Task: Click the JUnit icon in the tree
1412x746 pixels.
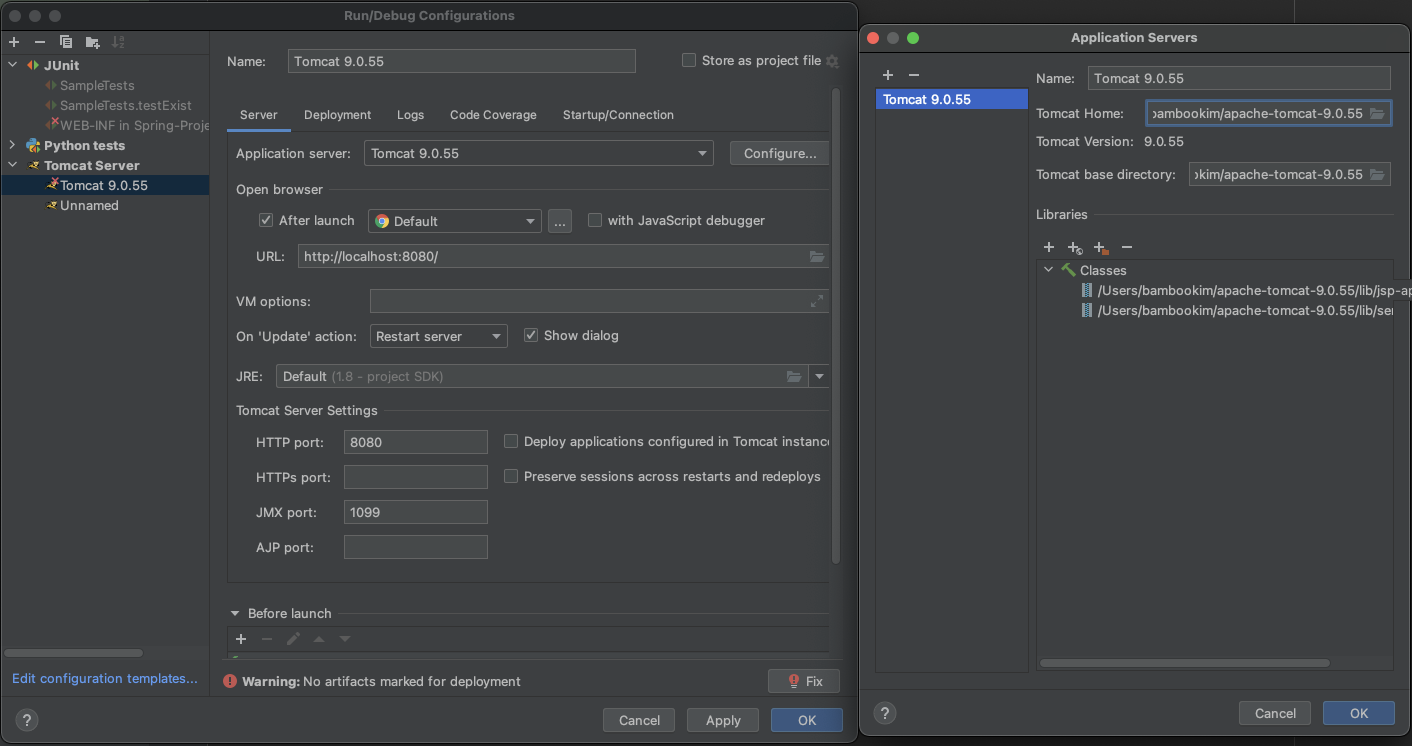Action: pos(33,65)
